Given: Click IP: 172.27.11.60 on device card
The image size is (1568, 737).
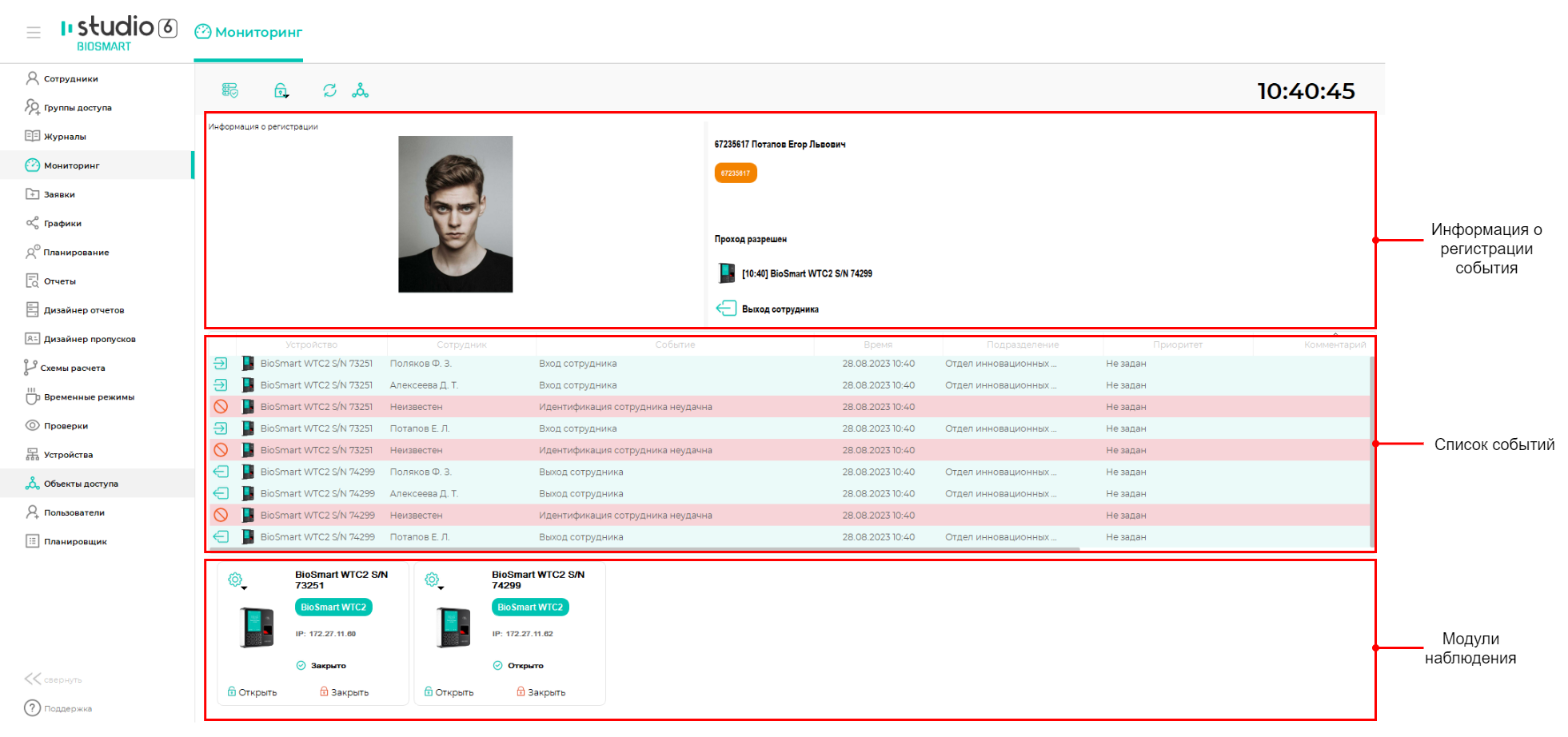Looking at the screenshot, I should click(325, 634).
